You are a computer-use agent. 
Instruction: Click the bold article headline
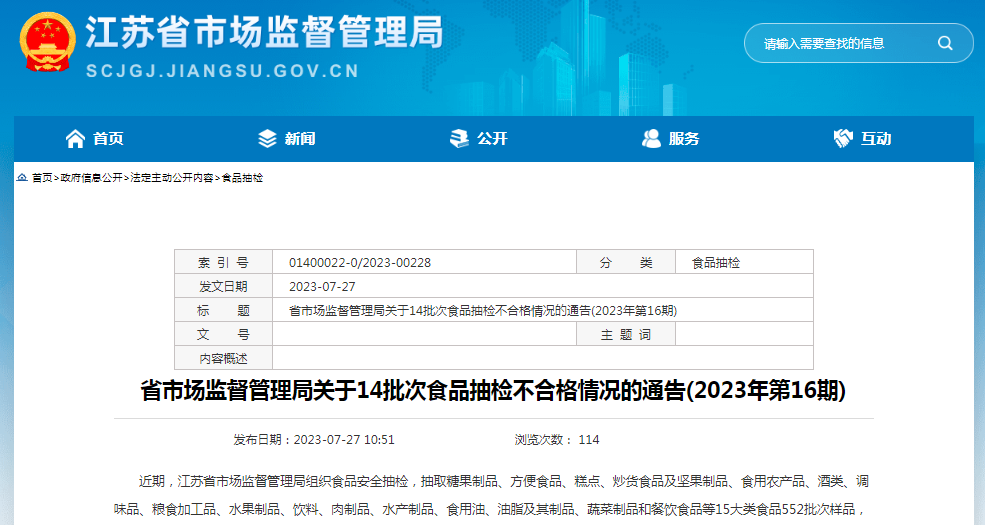(493, 391)
